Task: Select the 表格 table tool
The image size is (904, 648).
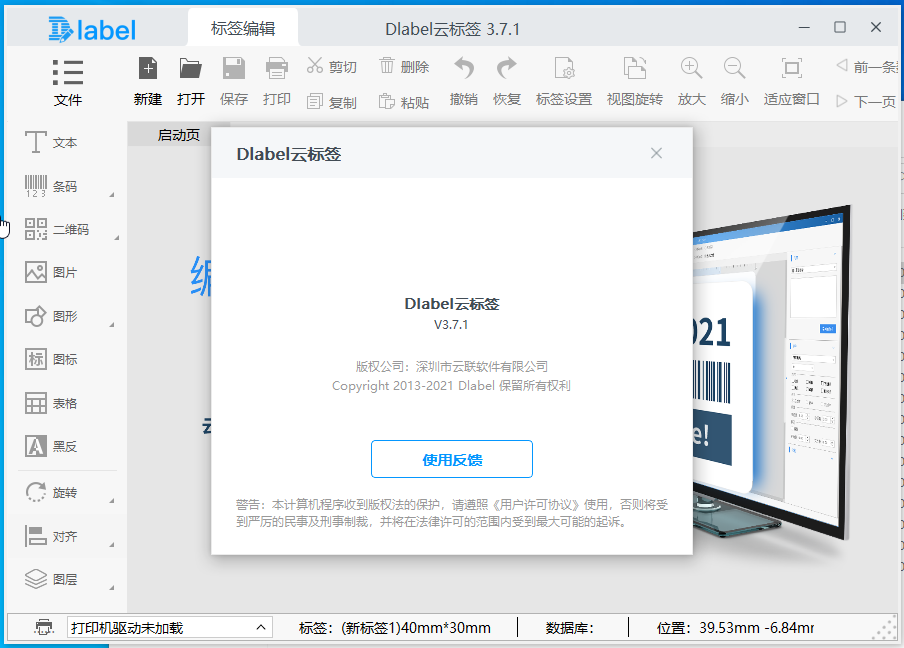Action: coord(51,403)
